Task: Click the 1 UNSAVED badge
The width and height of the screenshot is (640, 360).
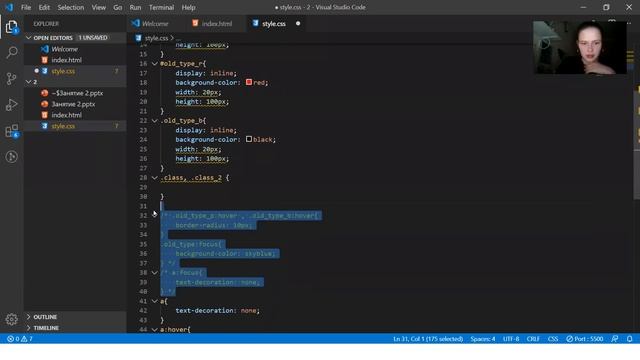Action: pos(93,38)
